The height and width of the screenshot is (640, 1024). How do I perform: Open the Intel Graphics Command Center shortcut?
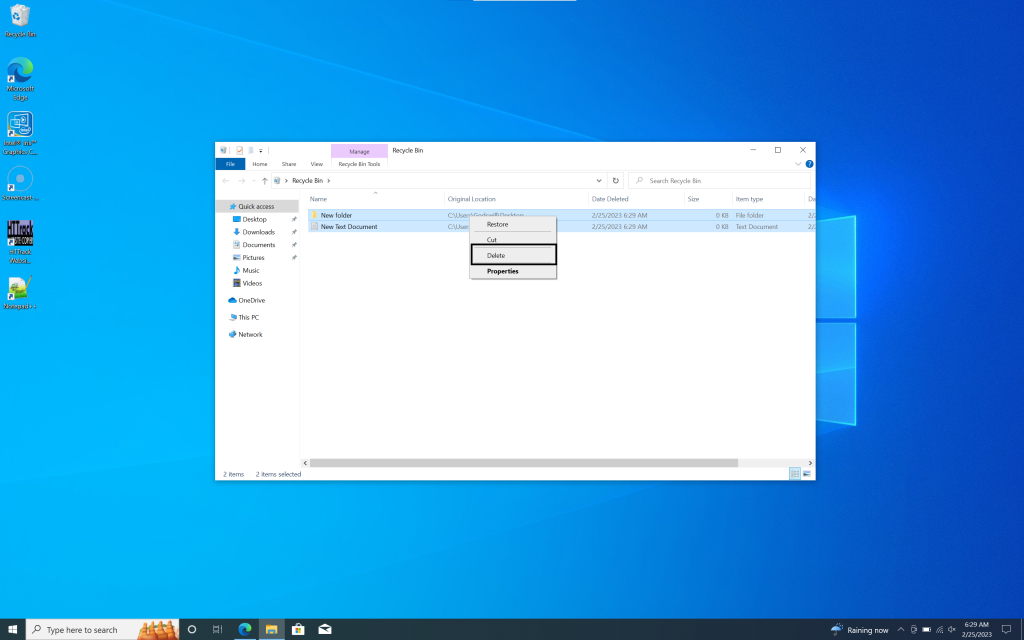[x=20, y=133]
